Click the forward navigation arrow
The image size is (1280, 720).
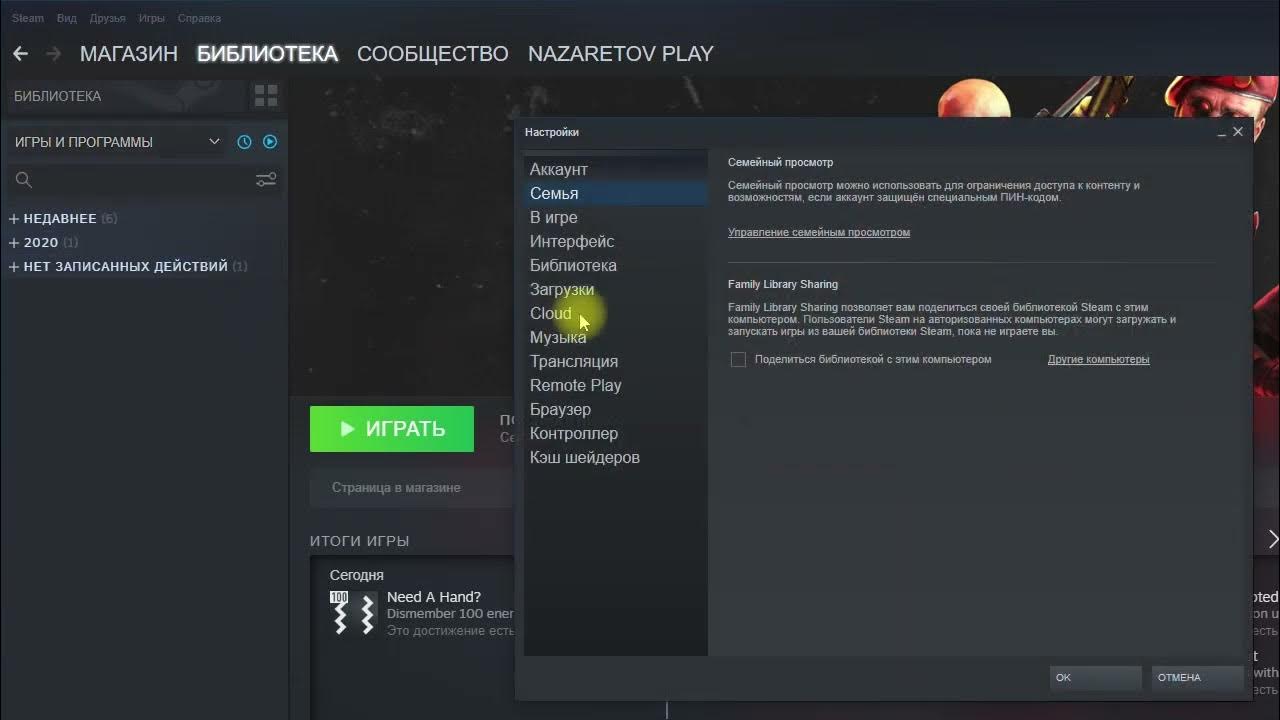click(x=53, y=54)
